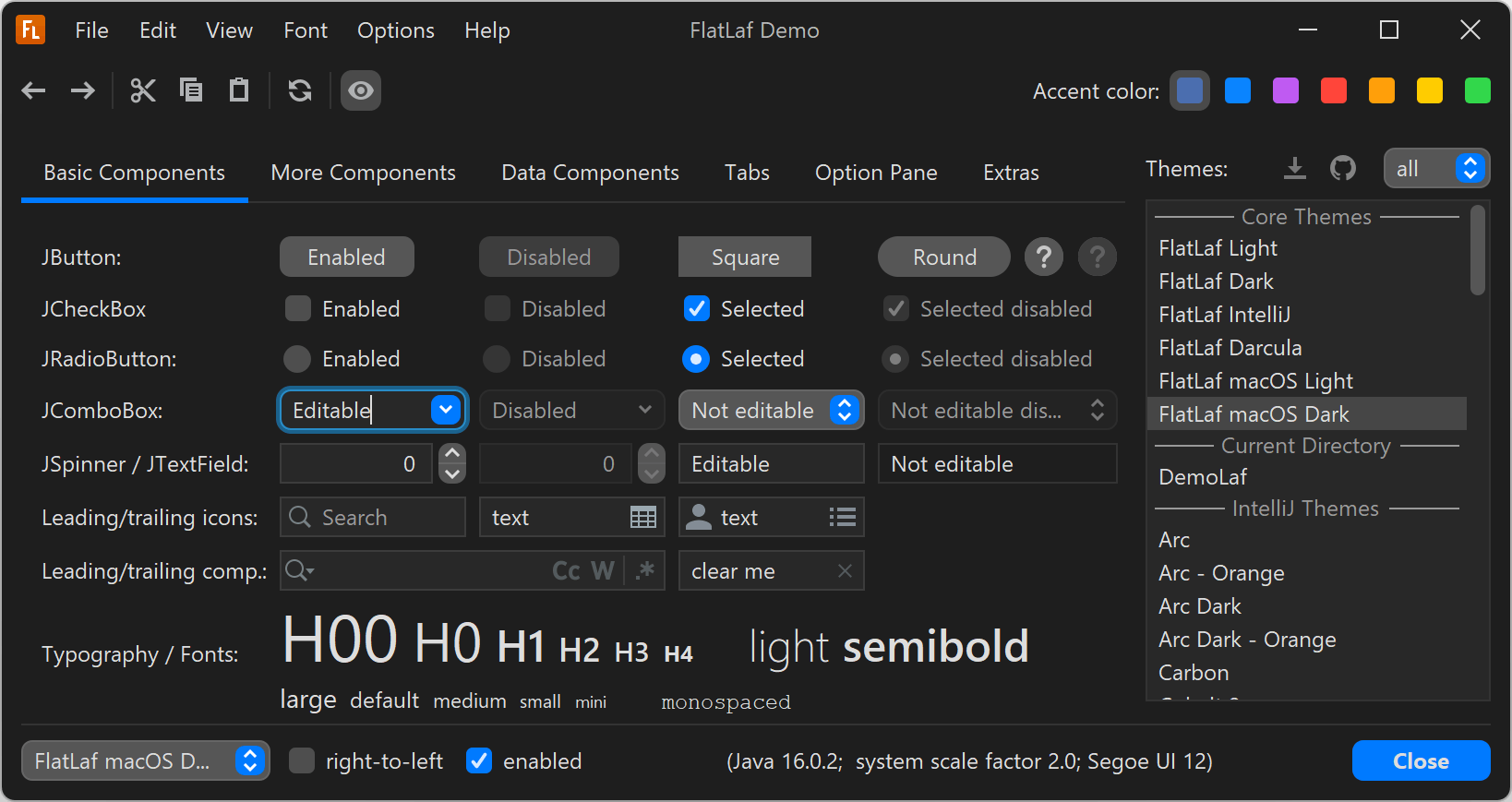Select the Enabled JRadioButton
This screenshot has width=1512, height=802.
[x=297, y=358]
